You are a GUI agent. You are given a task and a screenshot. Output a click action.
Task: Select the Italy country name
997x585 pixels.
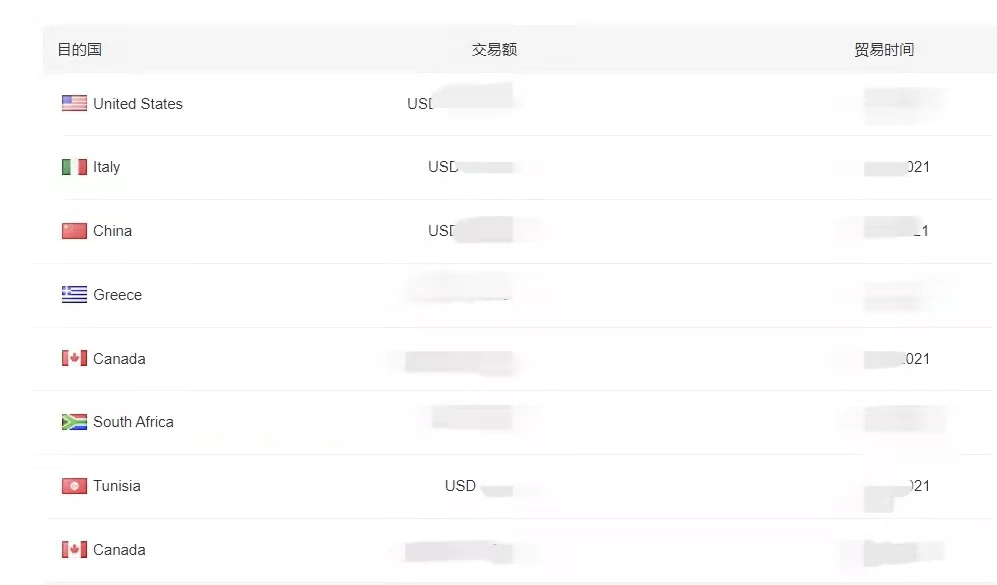106,167
